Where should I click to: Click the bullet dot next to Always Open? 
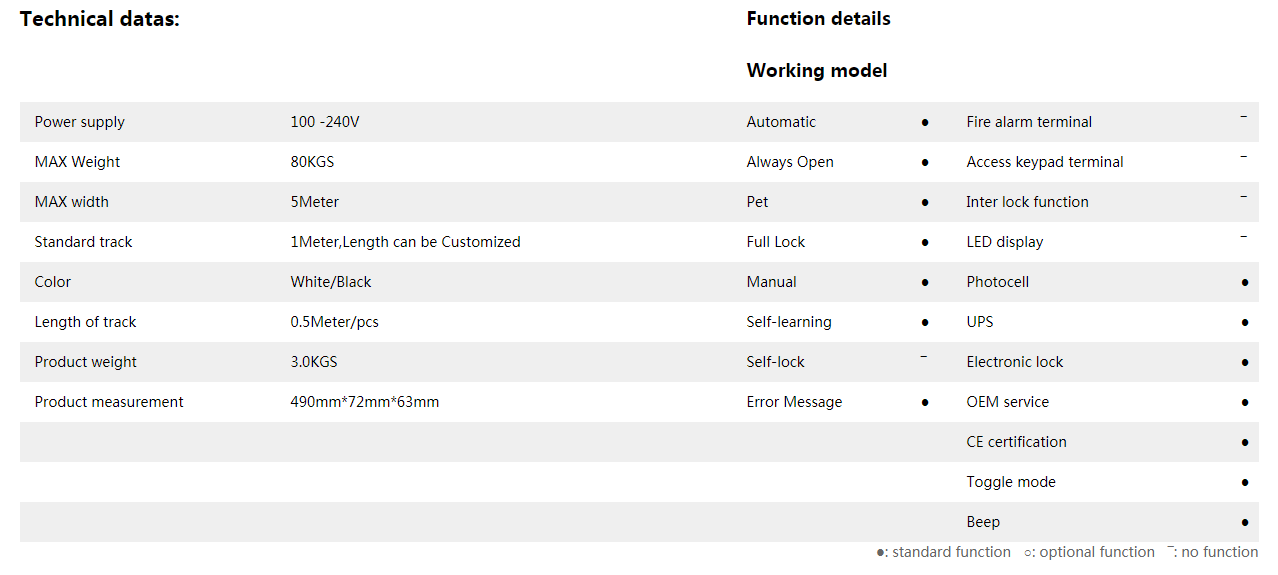(x=924, y=162)
